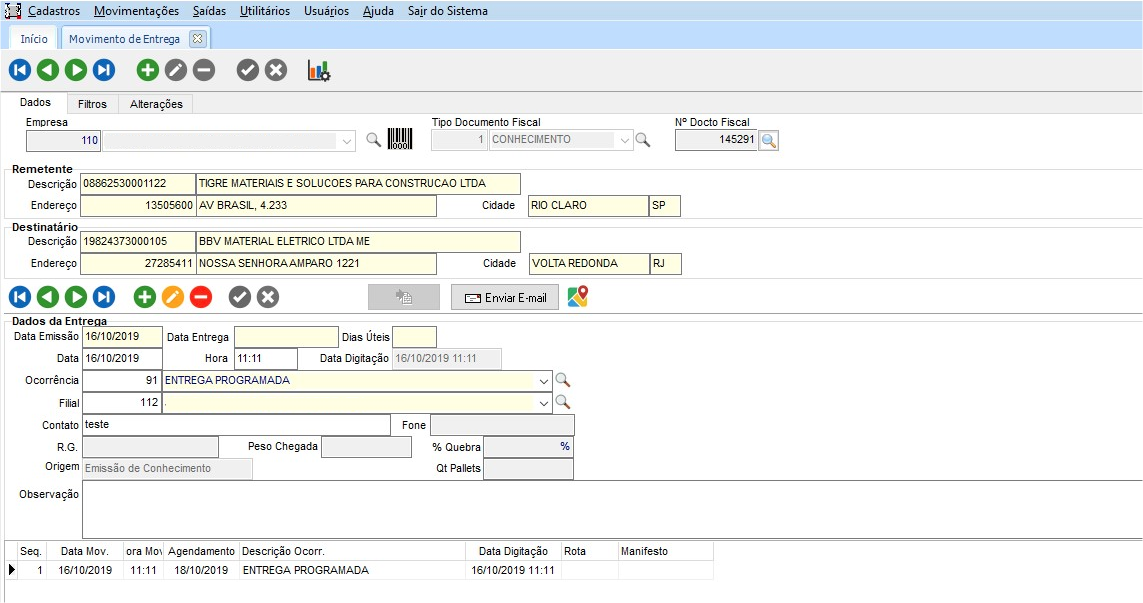Open the Movimentações menu
1143x603 pixels.
pos(136,11)
